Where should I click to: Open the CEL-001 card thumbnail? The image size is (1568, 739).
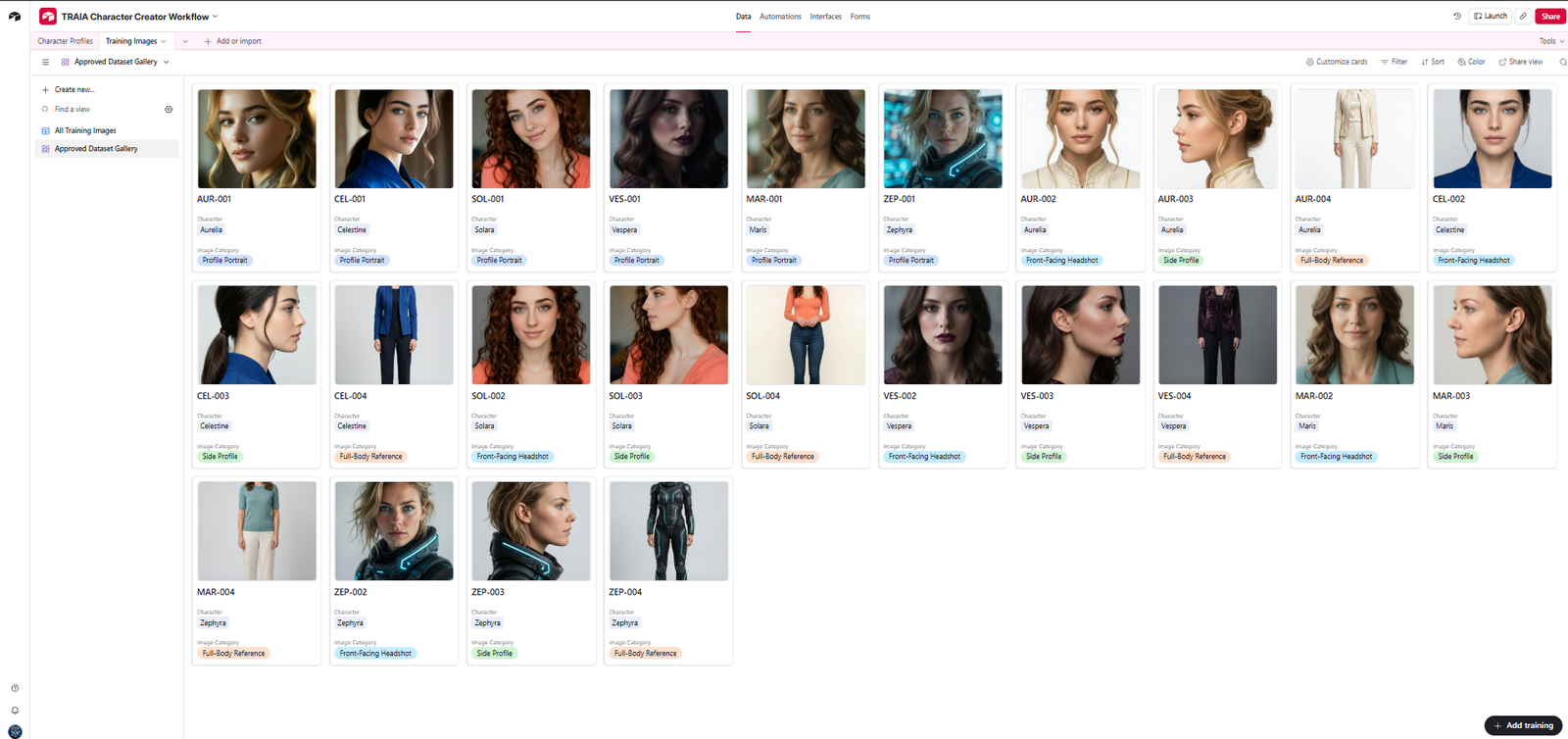tap(394, 139)
